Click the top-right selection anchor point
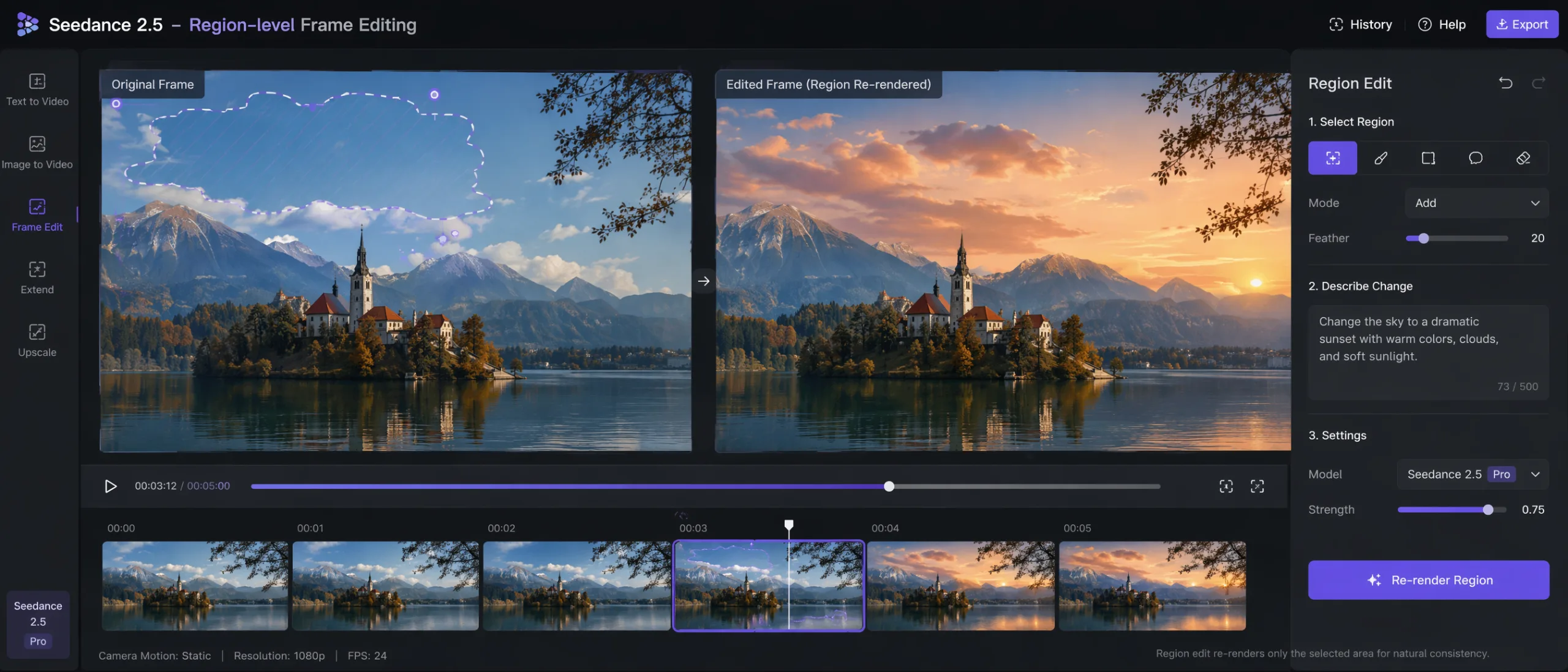 [x=434, y=94]
